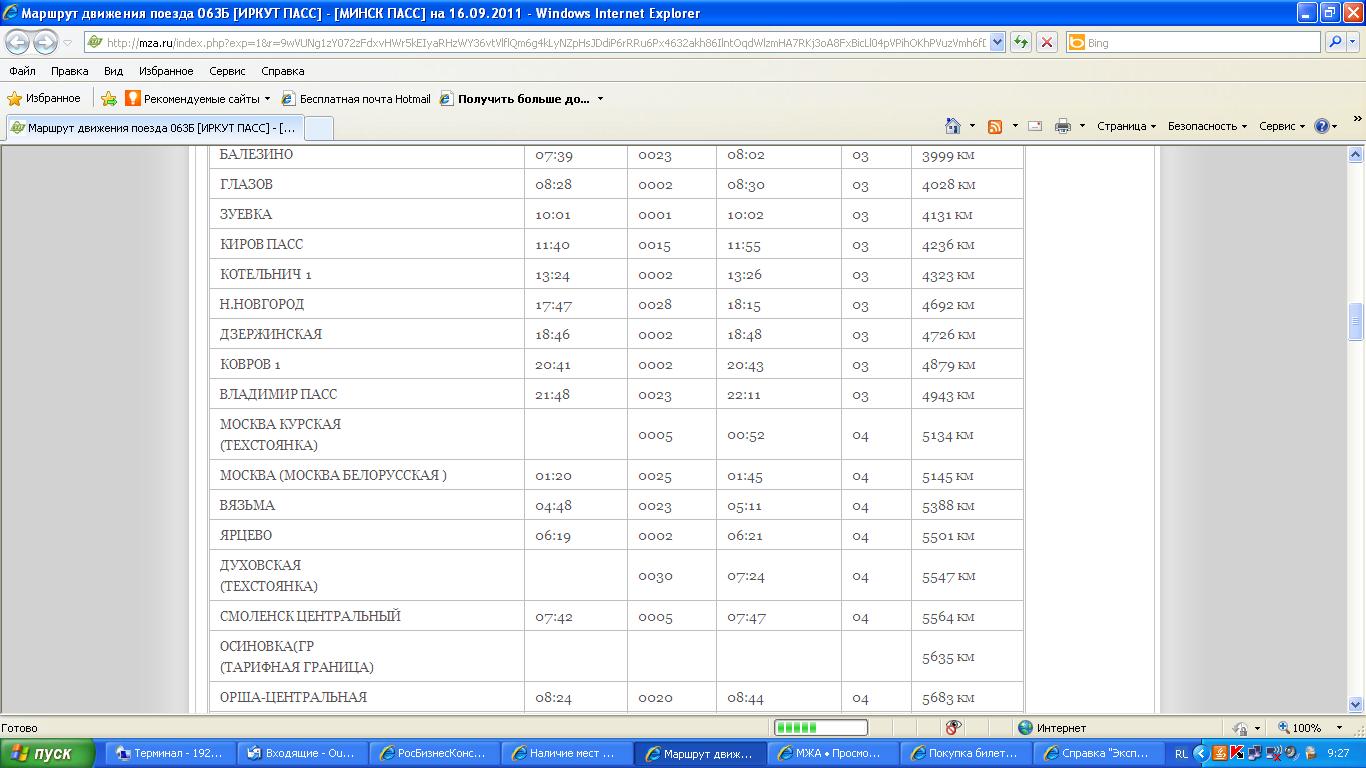This screenshot has width=1366, height=768.
Task: Click the Bing search magnifier icon
Action: point(1334,43)
